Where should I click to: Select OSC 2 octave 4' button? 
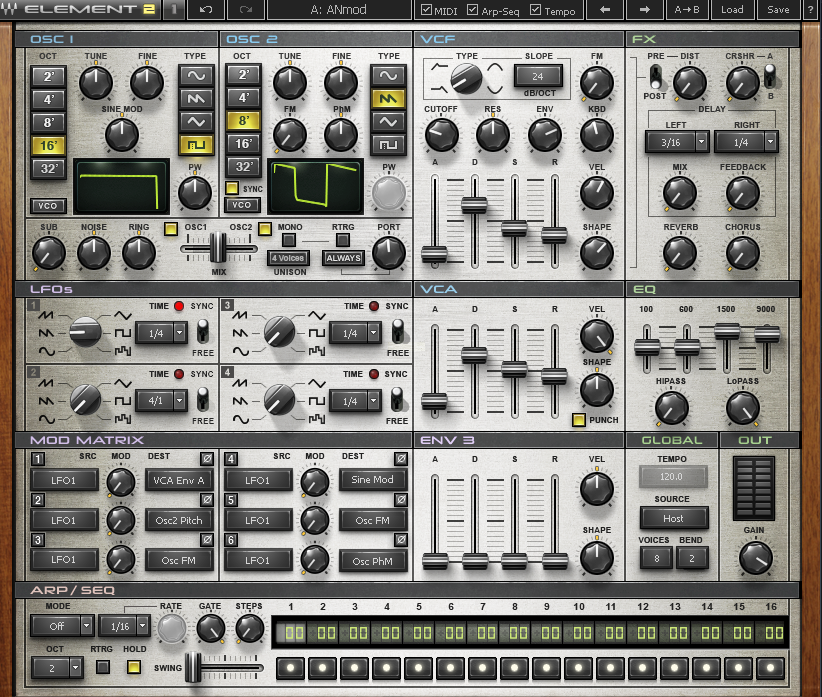[x=244, y=97]
